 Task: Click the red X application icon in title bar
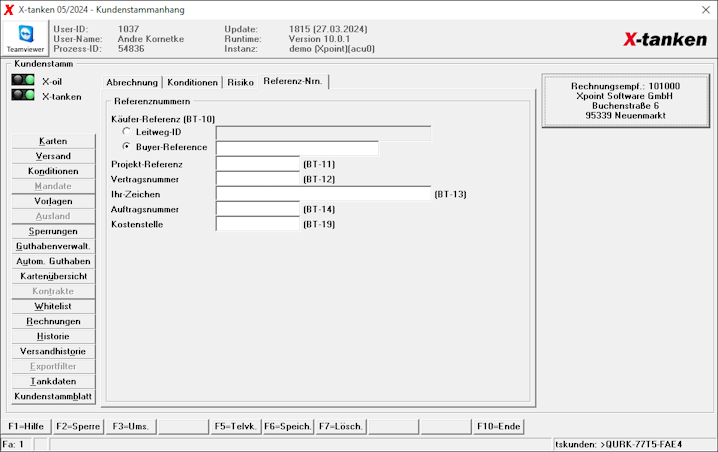tap(9, 10)
